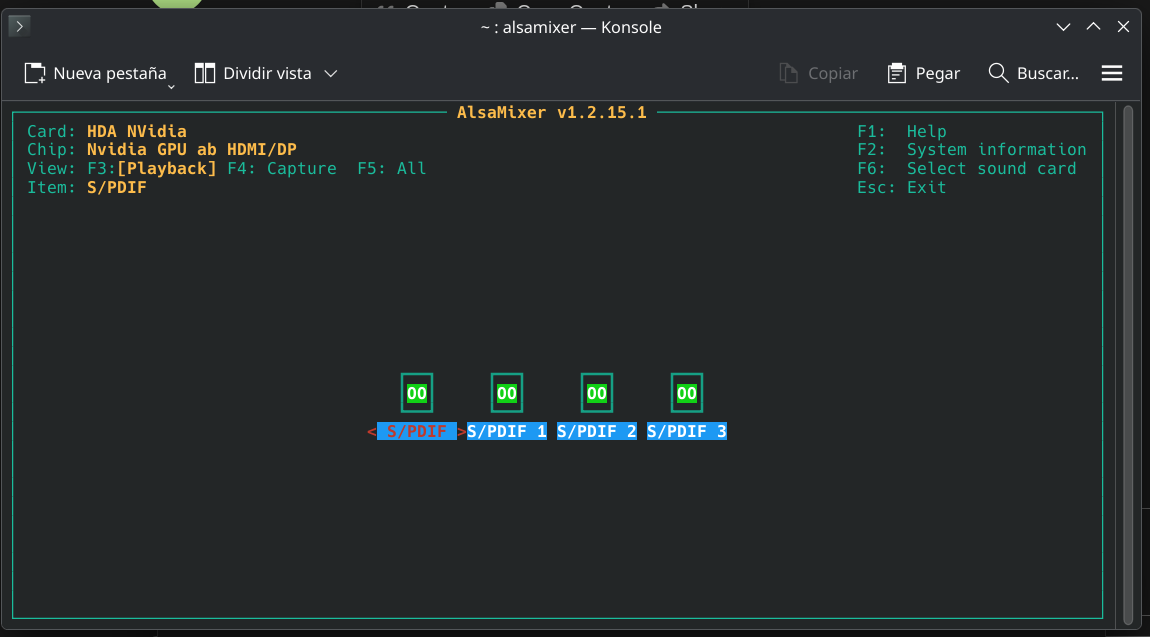Click the Copiar copy icon
Image resolution: width=1150 pixels, height=637 pixels.
pos(789,73)
